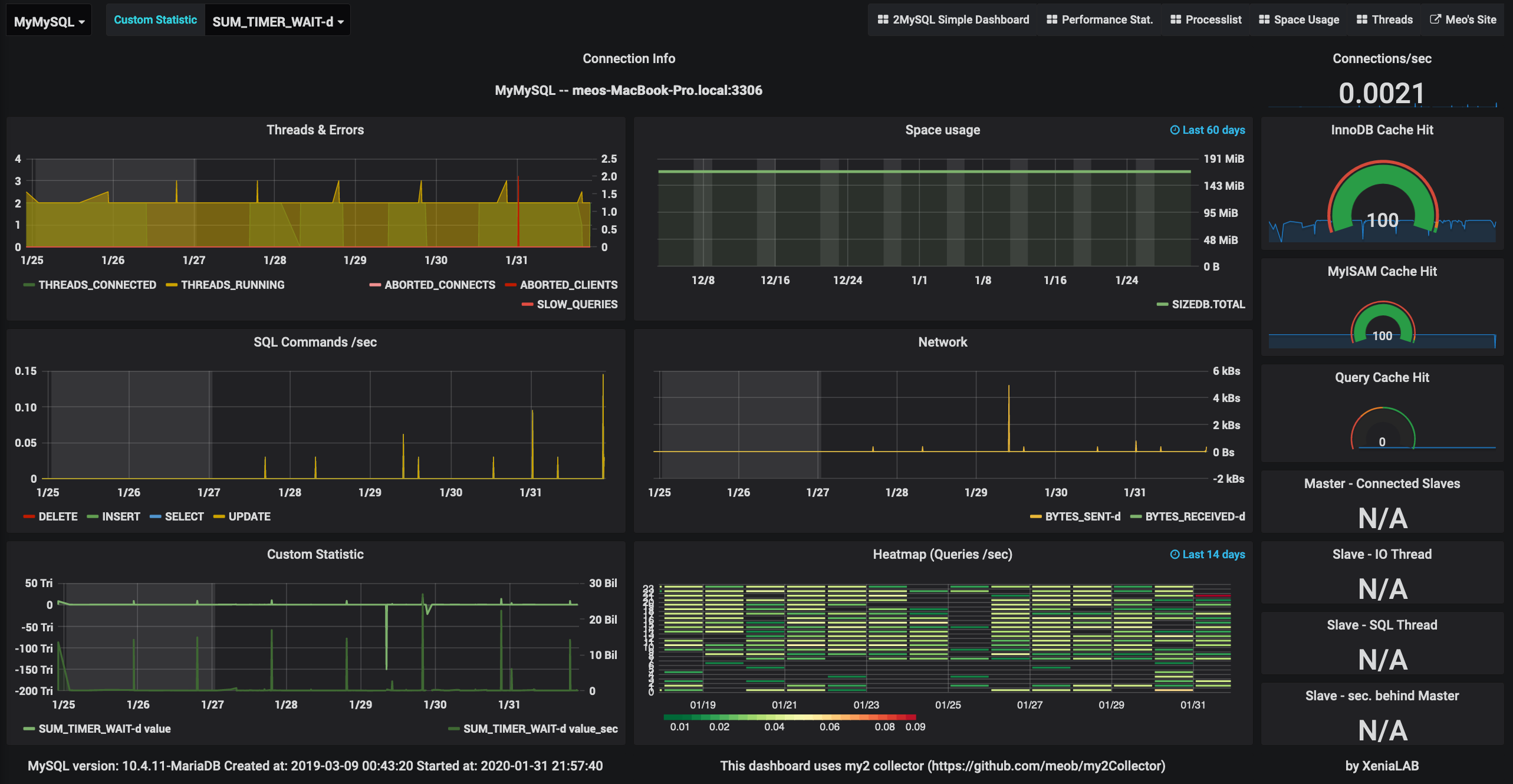Image resolution: width=1513 pixels, height=784 pixels.
Task: Click the clock icon beside Last 14 days
Action: point(1175,554)
